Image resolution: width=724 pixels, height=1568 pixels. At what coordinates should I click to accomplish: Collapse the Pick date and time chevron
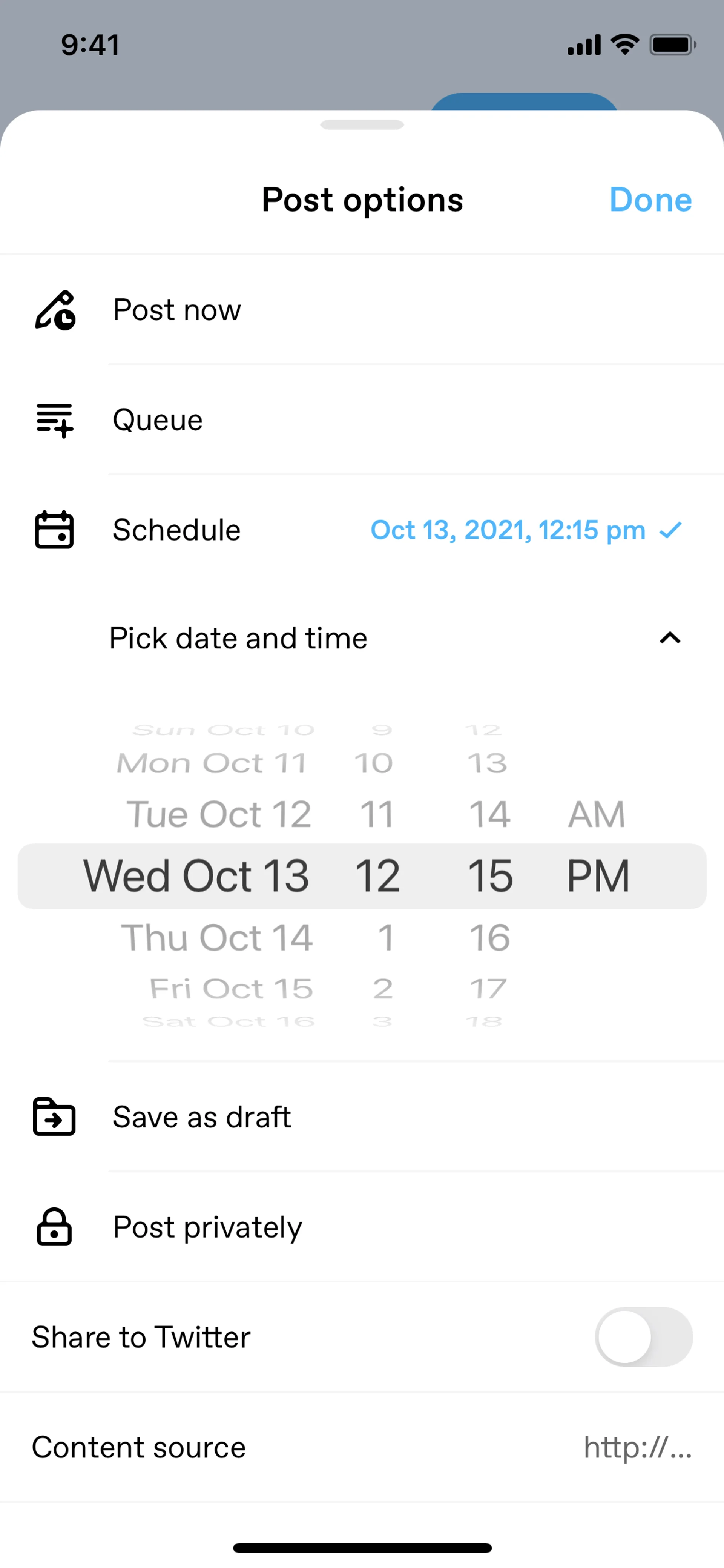(x=670, y=638)
